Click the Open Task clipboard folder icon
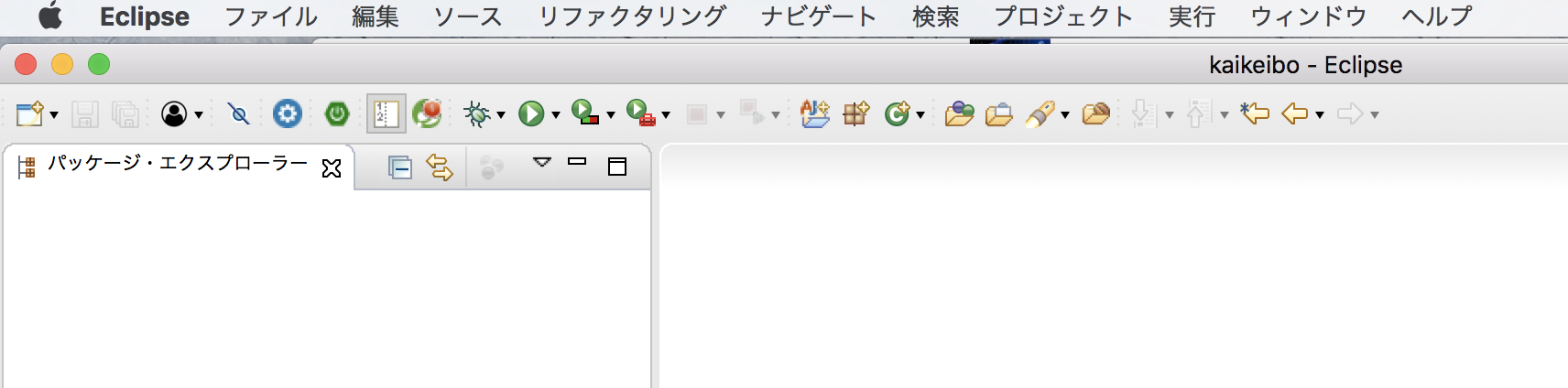This screenshot has height=388, width=1568. click(x=999, y=113)
